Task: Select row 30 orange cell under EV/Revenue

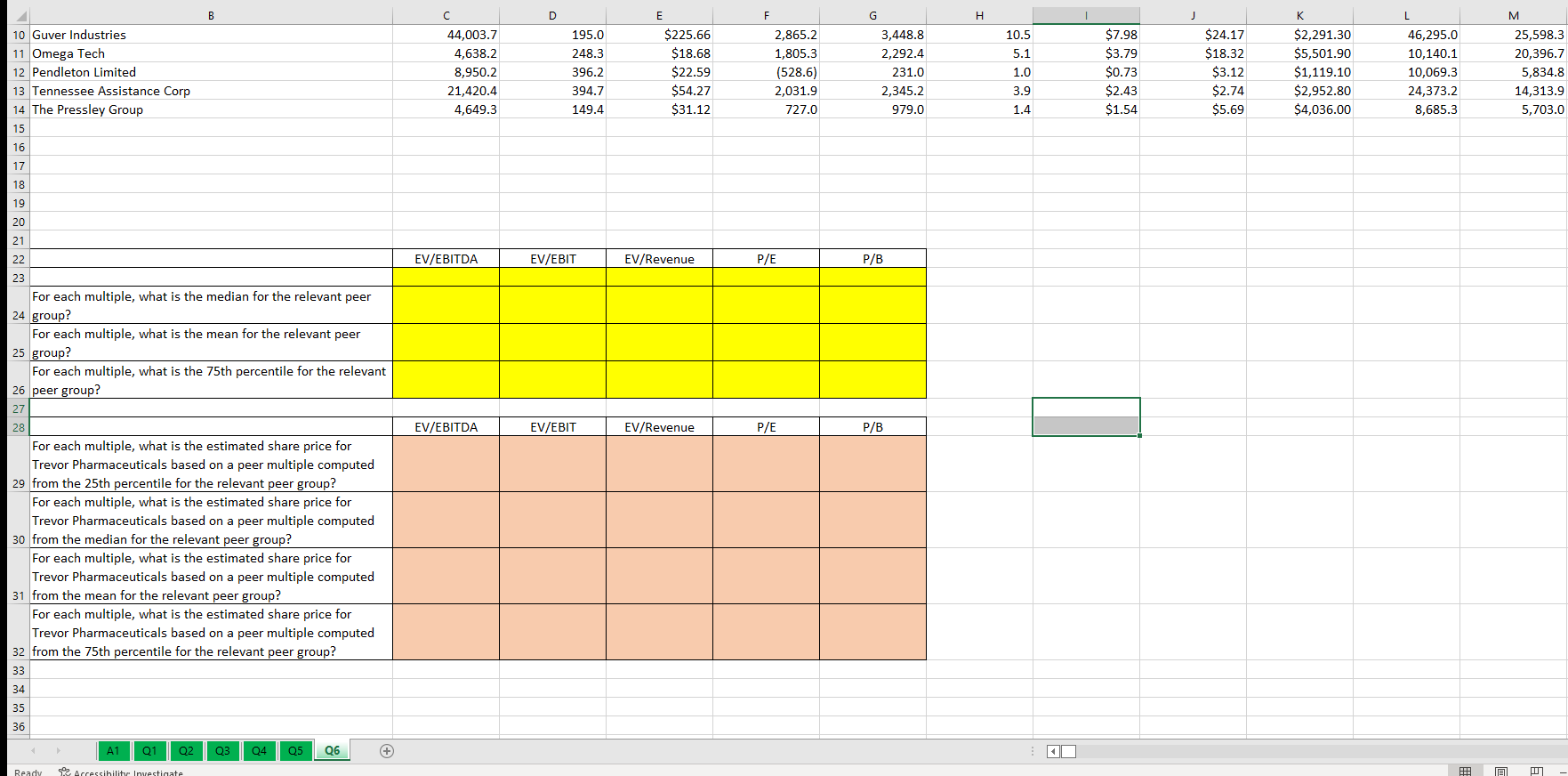Action: pos(659,521)
